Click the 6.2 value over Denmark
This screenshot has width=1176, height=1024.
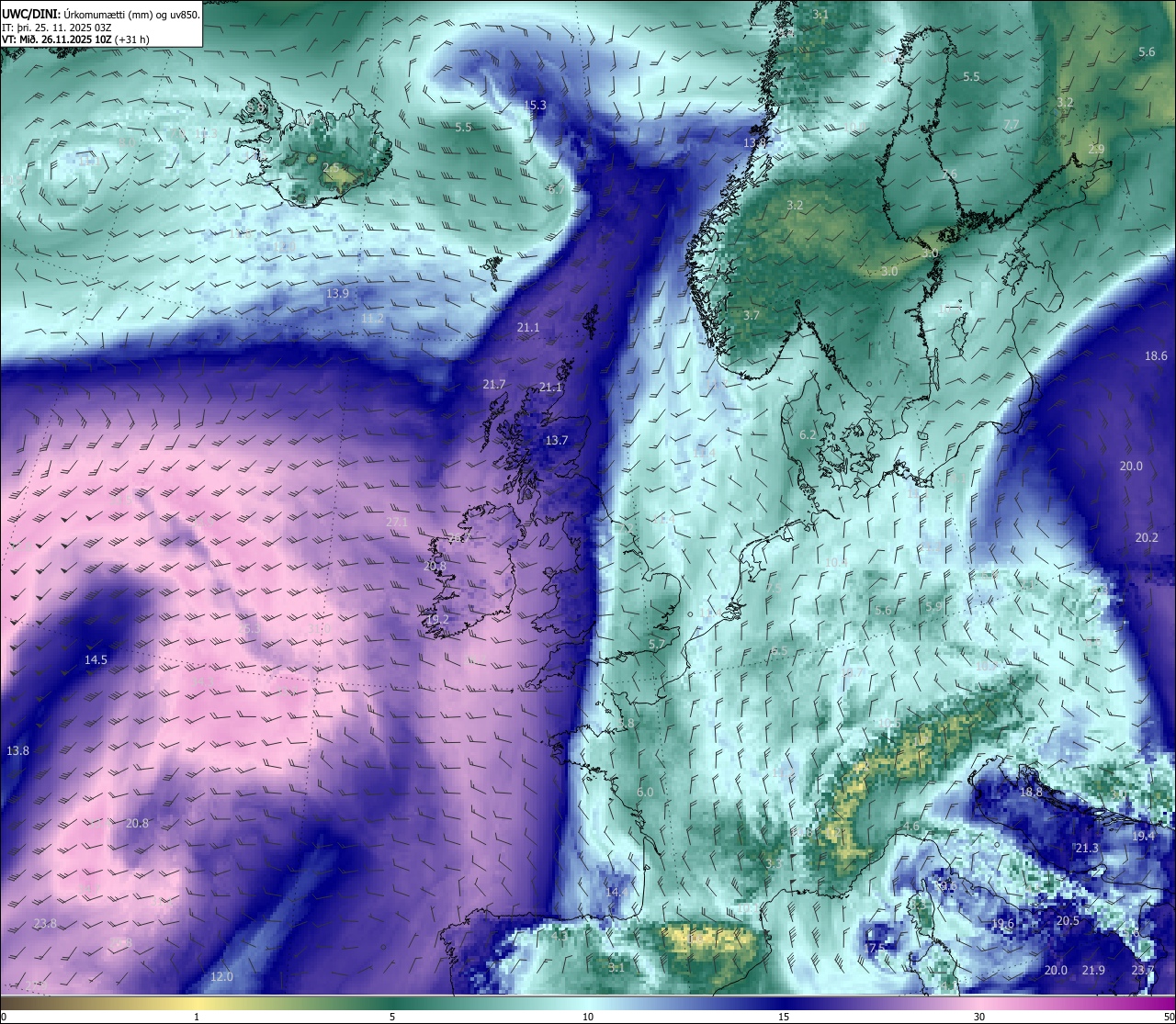coord(808,434)
